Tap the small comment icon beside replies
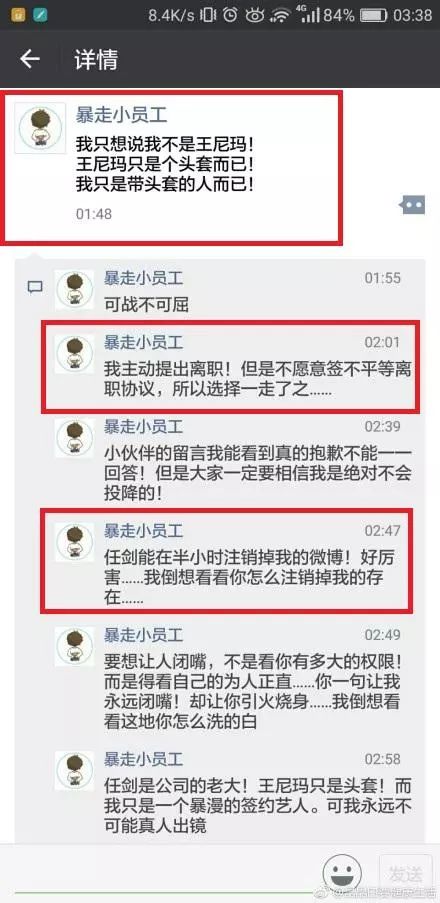The width and height of the screenshot is (440, 903). [x=35, y=287]
